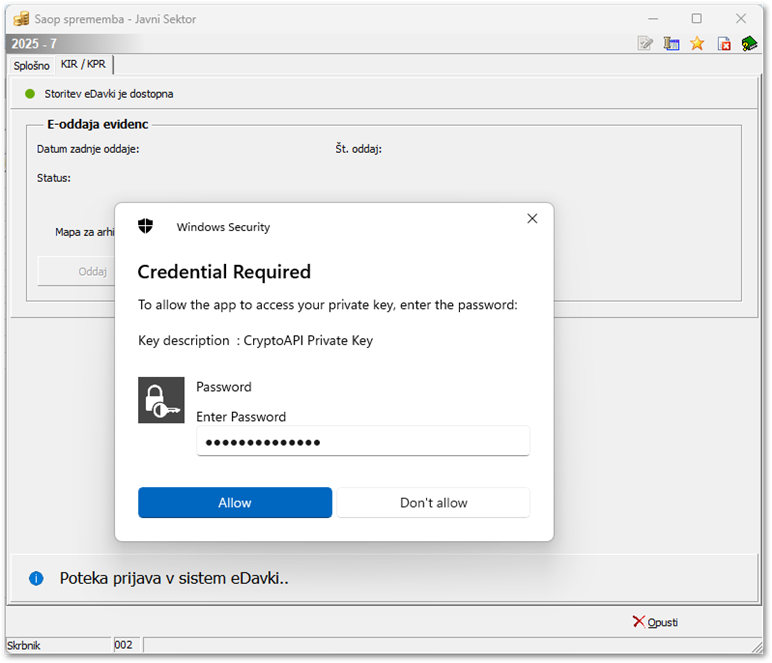Viewport: 772px width, 663px height.
Task: Click the Key description CryptoAPI Private Key text
Action: click(x=256, y=341)
